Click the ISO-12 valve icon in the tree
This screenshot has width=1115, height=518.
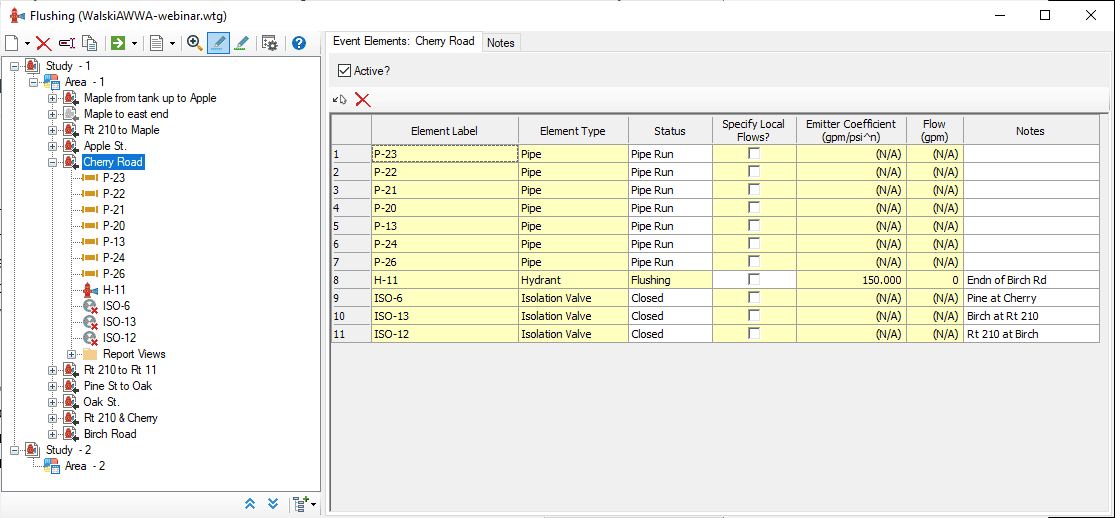[x=90, y=338]
